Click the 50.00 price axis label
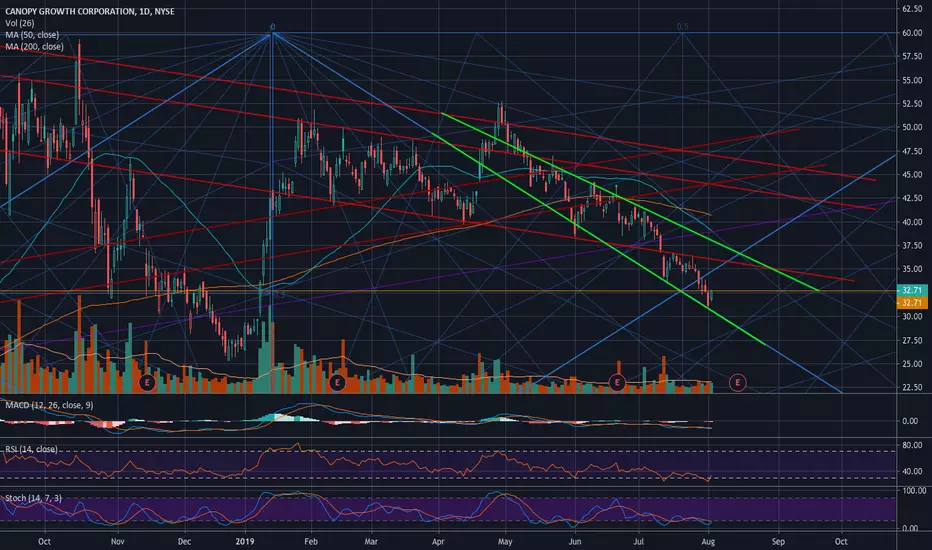This screenshot has height=550, width=932. coord(912,127)
